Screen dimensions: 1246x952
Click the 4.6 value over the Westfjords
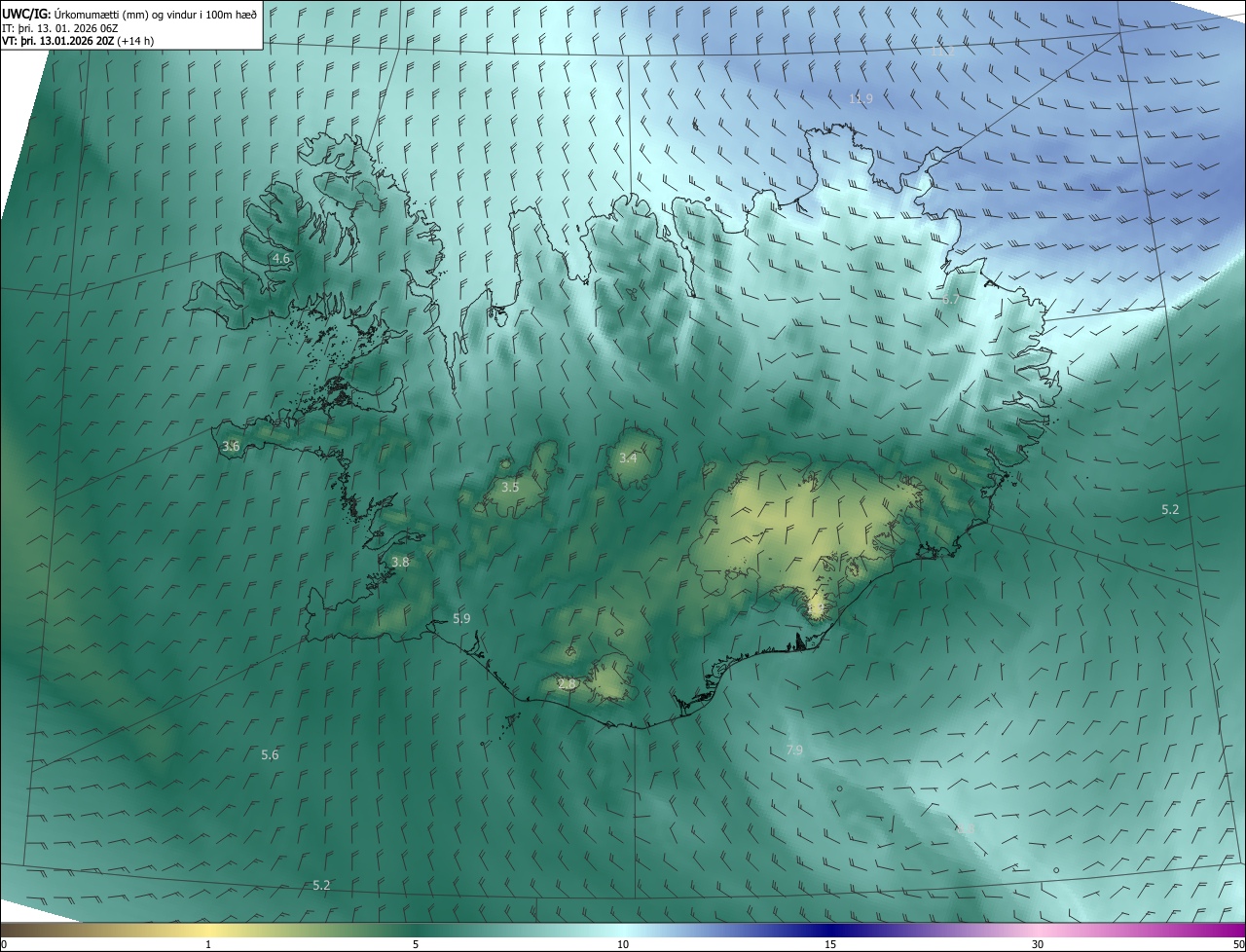(280, 258)
